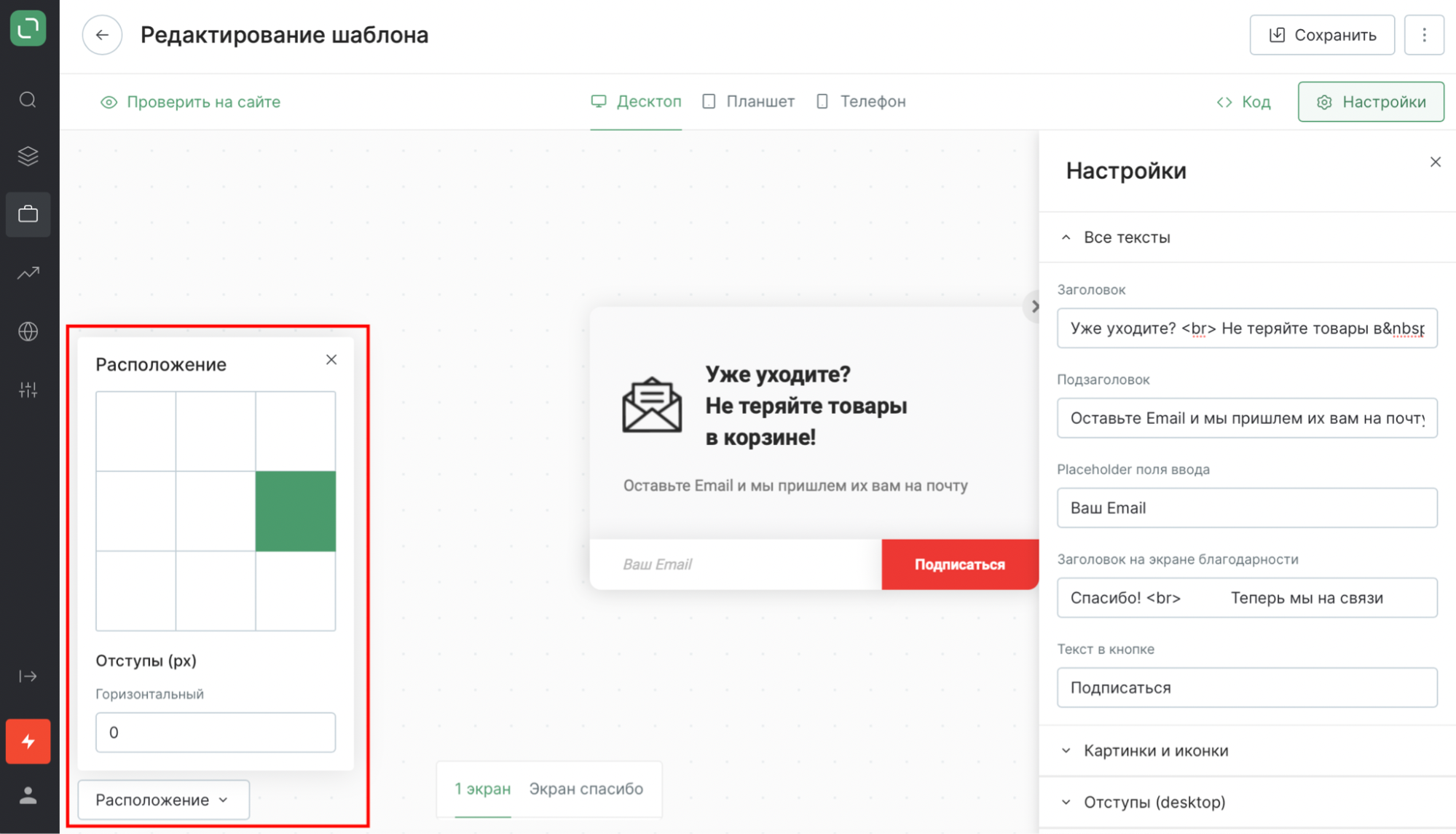Select top-left position grid cell
1456x834 pixels.
135,431
